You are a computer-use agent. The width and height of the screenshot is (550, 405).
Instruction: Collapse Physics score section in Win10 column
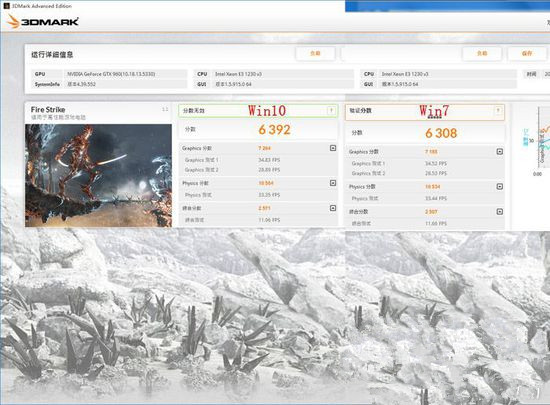click(333, 183)
